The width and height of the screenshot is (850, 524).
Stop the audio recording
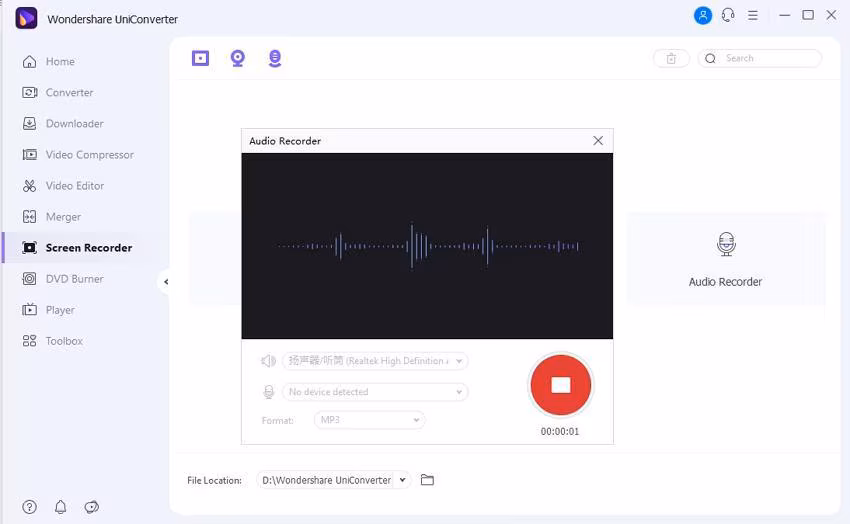click(561, 385)
